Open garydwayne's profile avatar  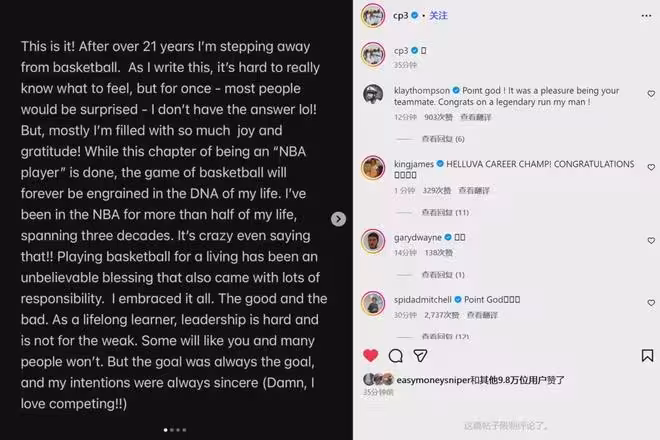[373, 240]
